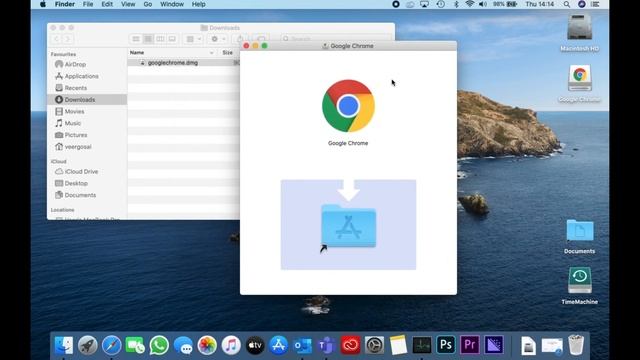Open Bluetooth menu bar icon
This screenshot has height=360, width=640.
pos(456,4)
